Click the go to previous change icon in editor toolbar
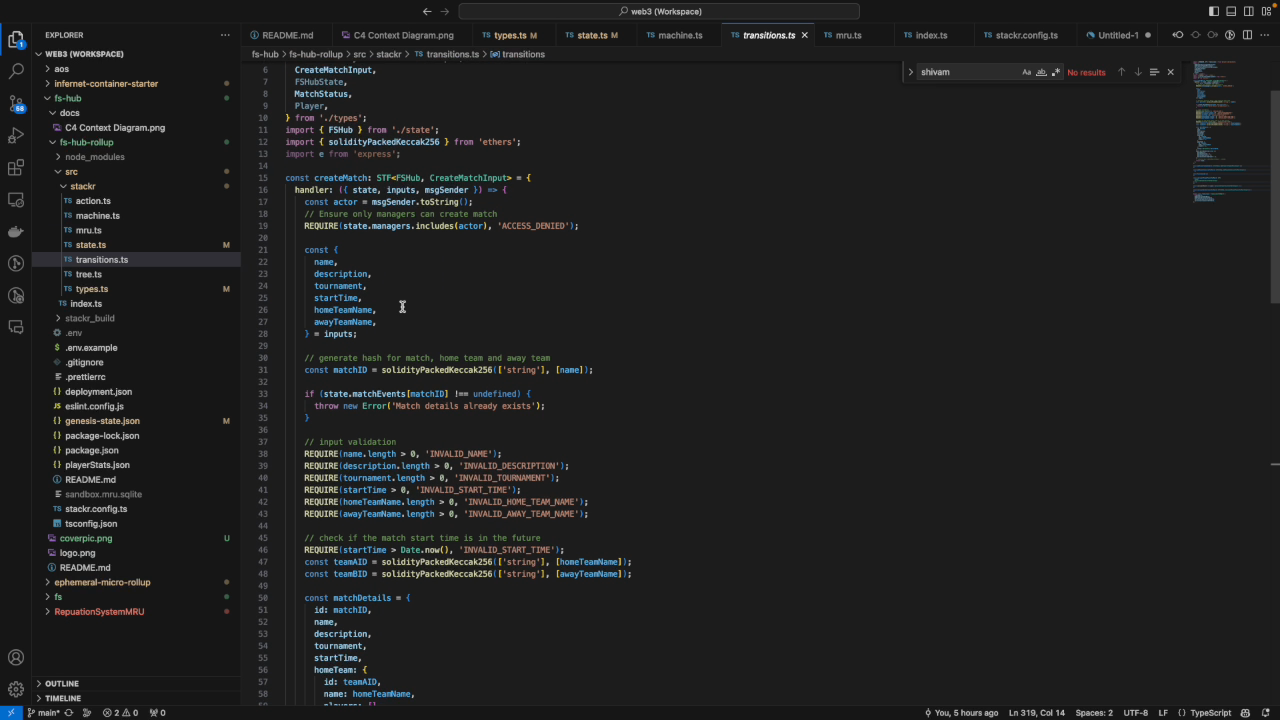 click(1178, 35)
